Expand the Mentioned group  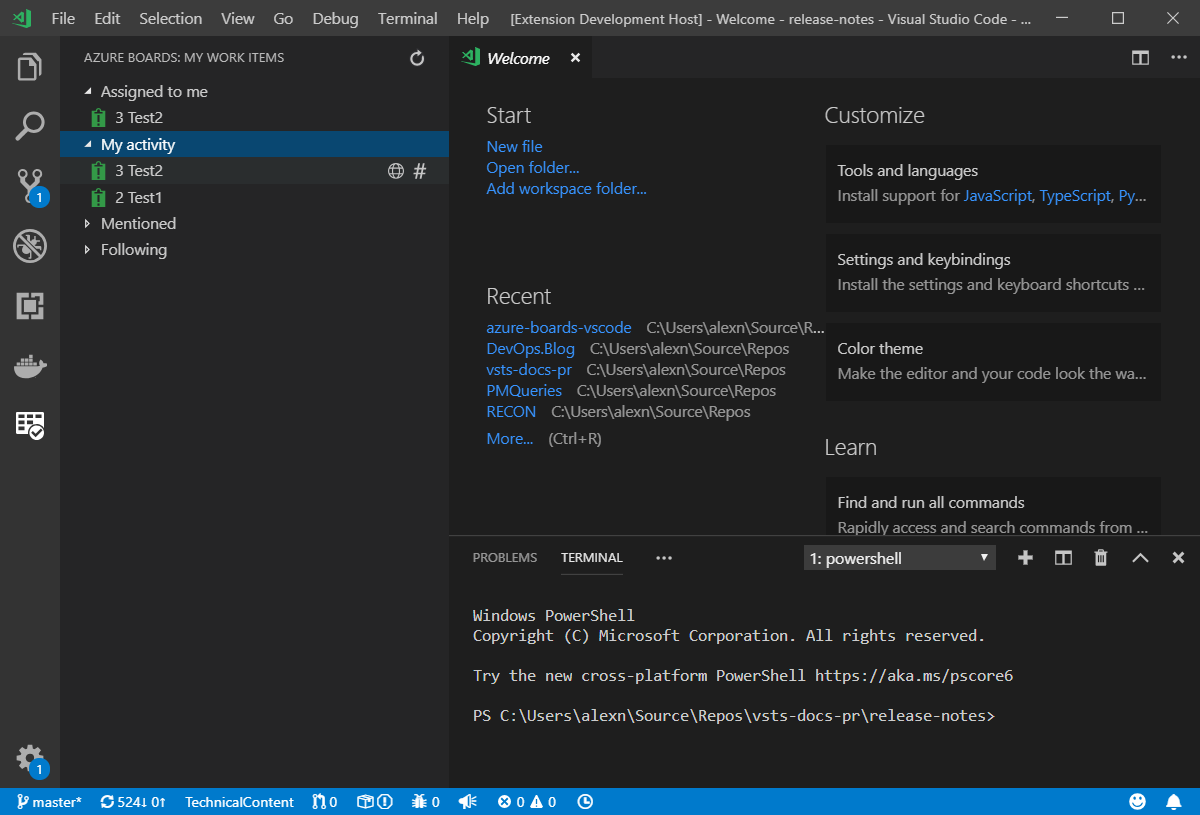(x=88, y=224)
